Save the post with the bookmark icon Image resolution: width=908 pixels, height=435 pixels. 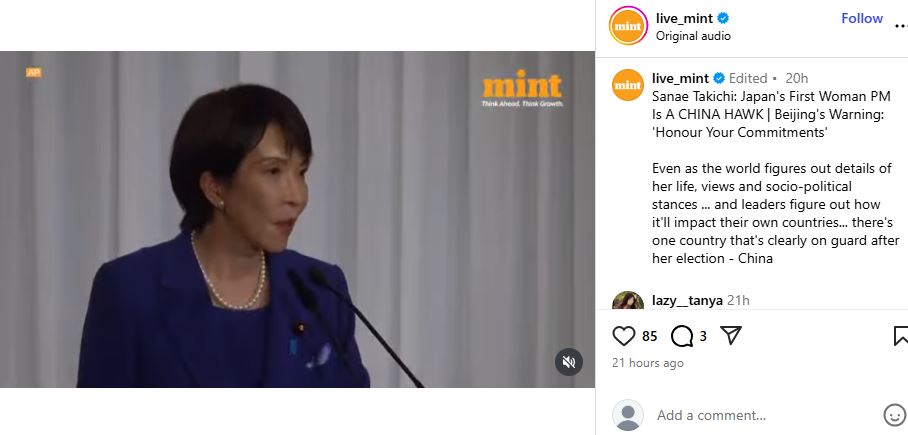pos(900,335)
